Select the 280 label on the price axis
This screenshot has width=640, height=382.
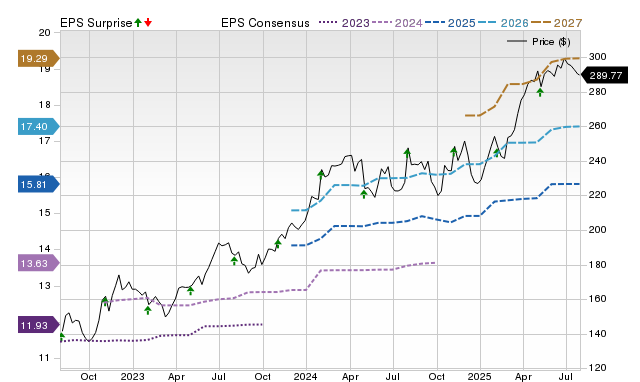tap(597, 92)
